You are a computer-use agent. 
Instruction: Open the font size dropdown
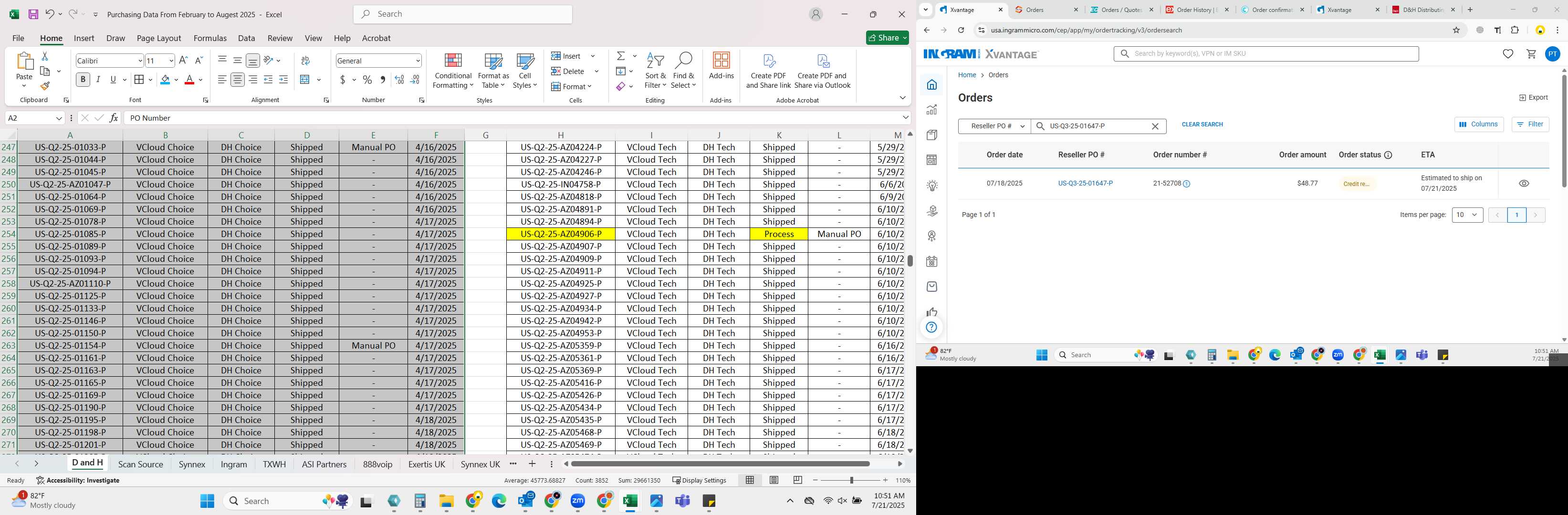coord(171,61)
